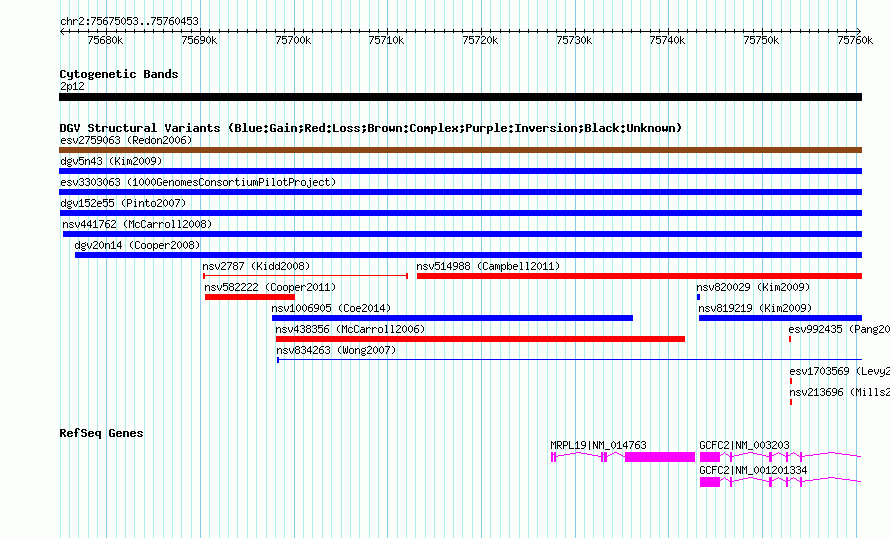Open nsv582222 (Cooper2011) label
This screenshot has height=538, width=890.
tap(270, 287)
